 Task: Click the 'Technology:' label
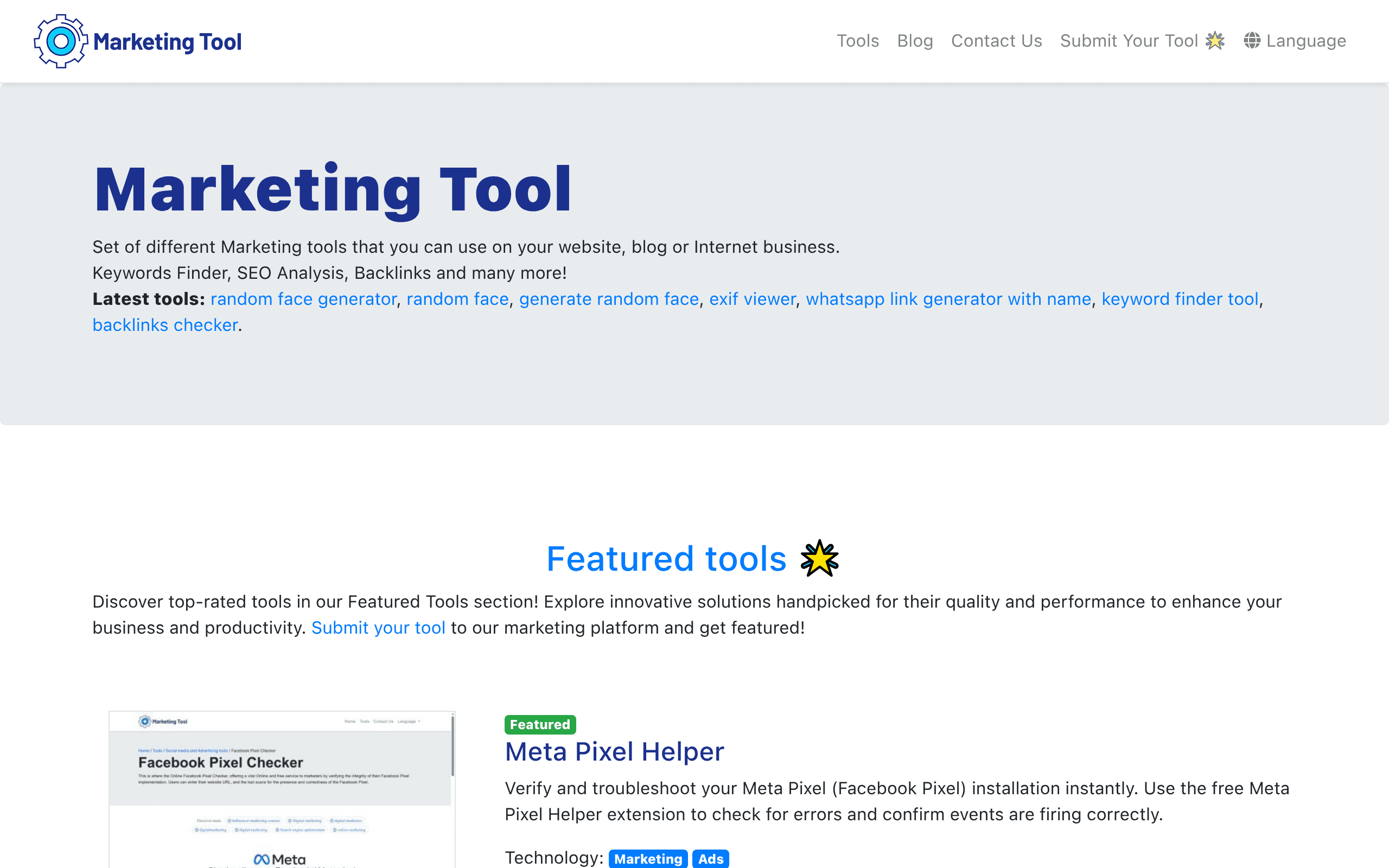point(554,858)
